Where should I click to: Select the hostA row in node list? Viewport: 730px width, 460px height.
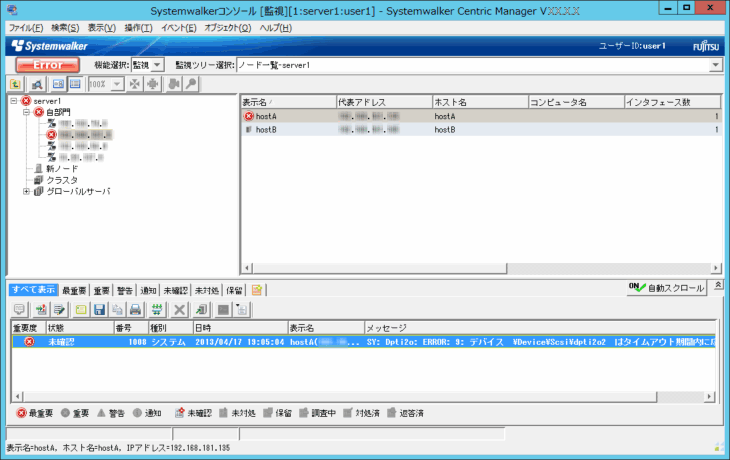click(x=481, y=116)
